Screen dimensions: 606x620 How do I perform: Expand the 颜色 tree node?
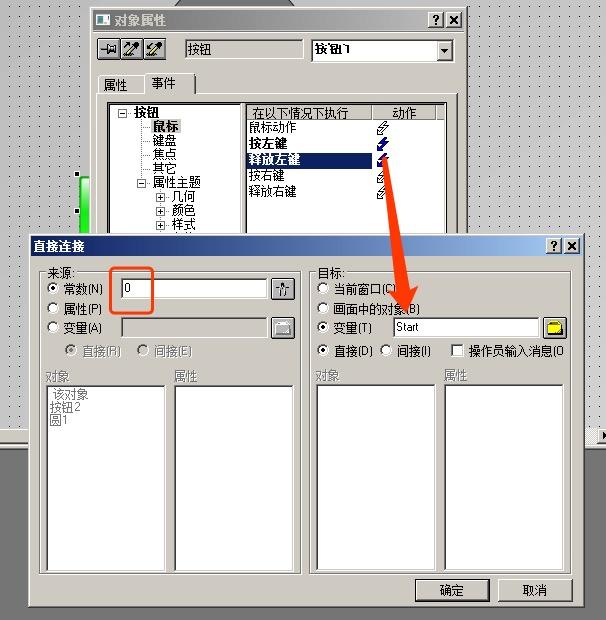tap(160, 211)
